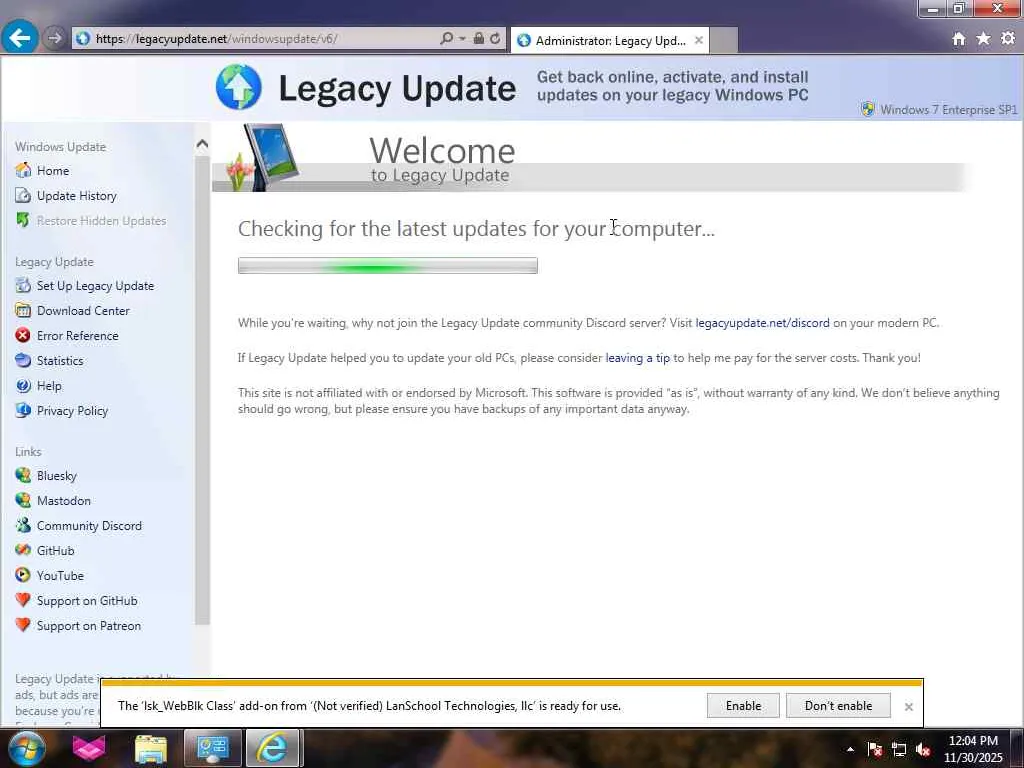Open the address bar dropdown arrow

[x=462, y=39]
